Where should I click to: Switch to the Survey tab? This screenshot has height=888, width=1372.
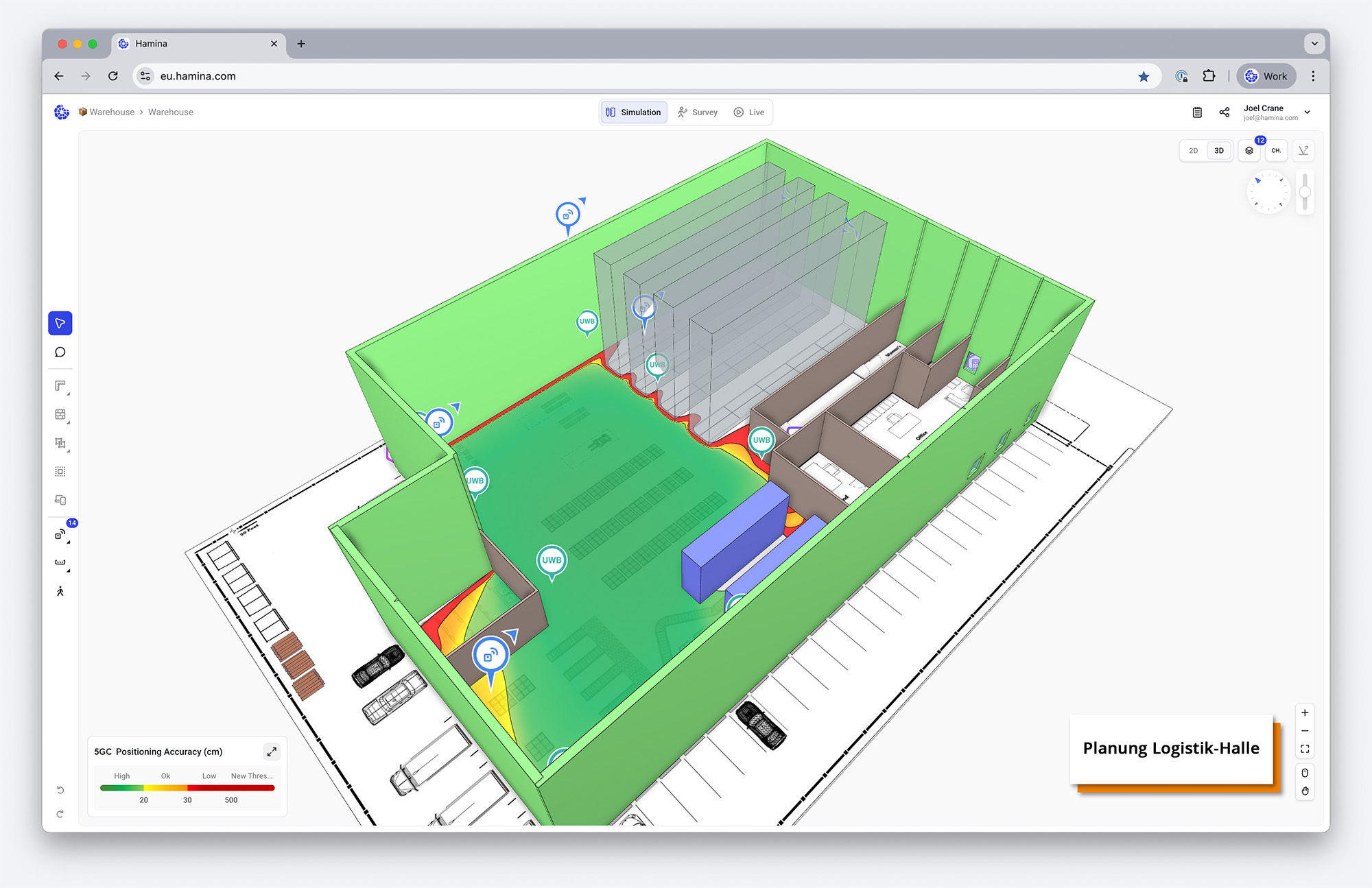point(698,112)
